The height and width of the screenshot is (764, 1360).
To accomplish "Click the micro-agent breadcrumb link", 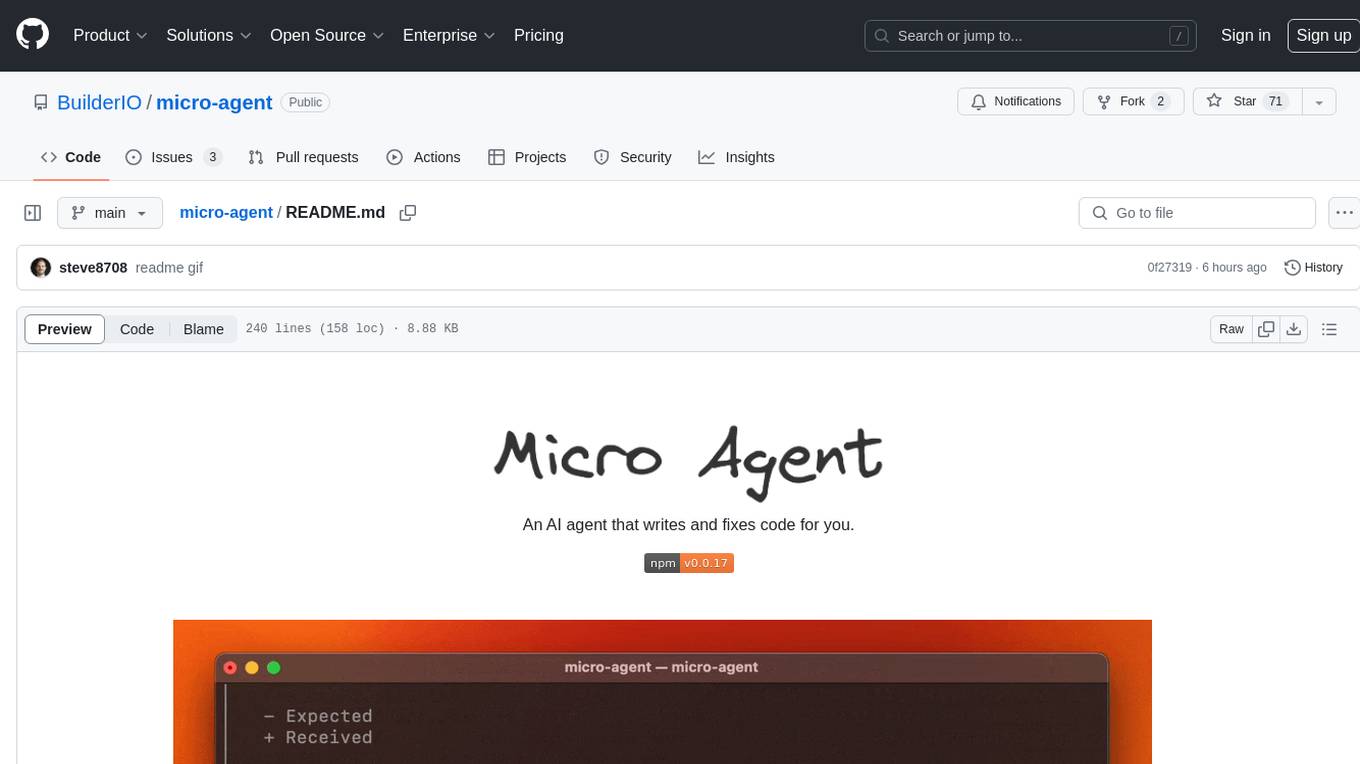I will pos(226,213).
